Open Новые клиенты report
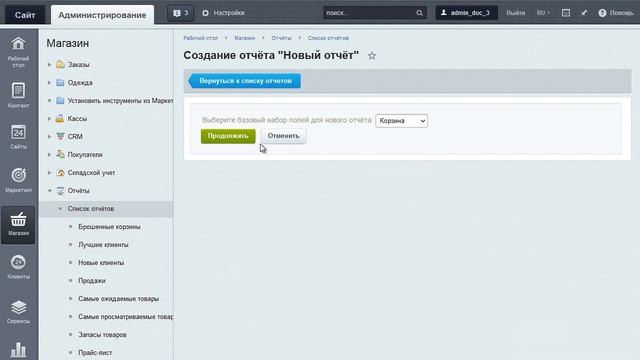Image resolution: width=640 pixels, height=360 pixels. 101,262
